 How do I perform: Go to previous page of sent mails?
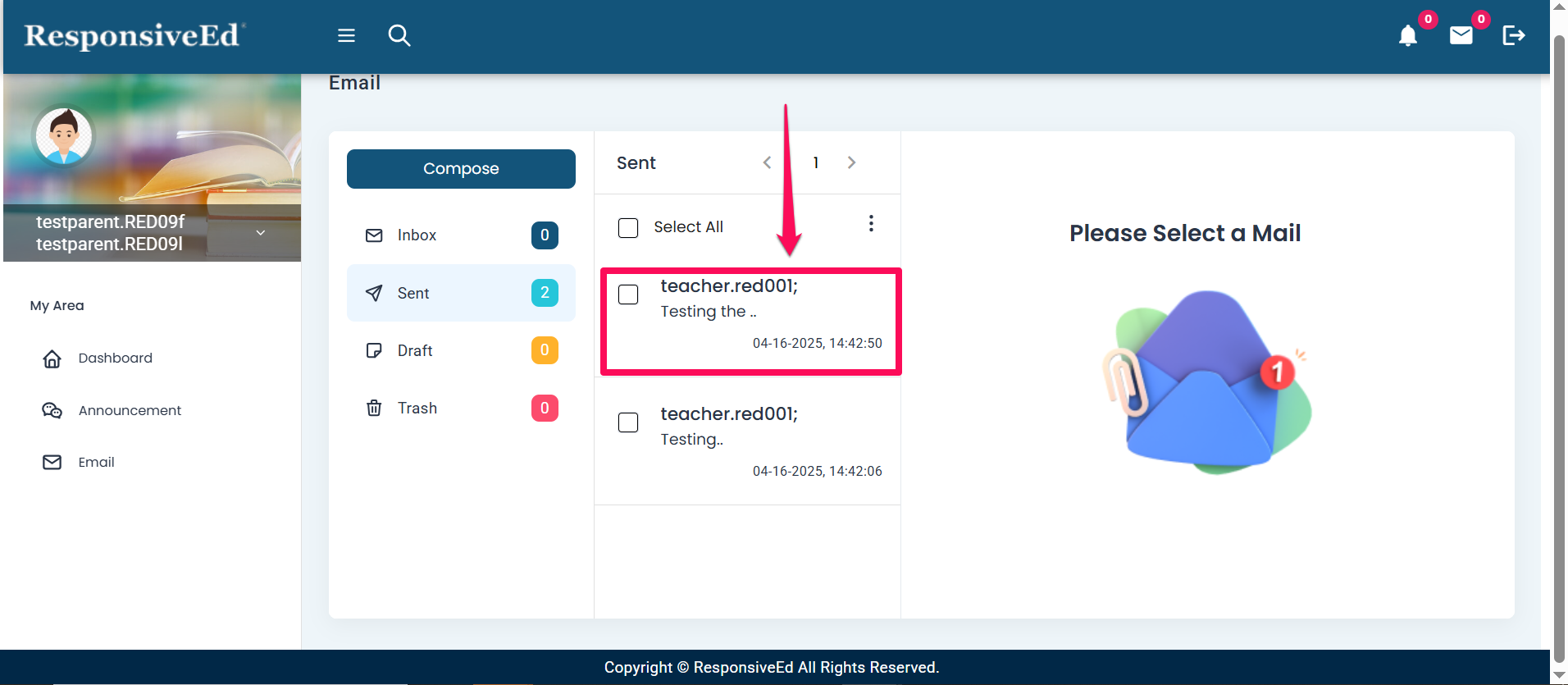767,162
